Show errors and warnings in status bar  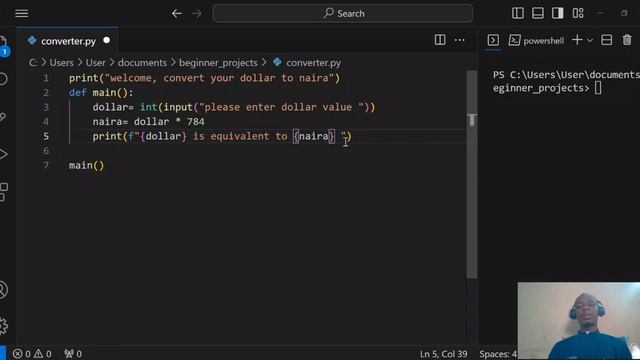pos(32,353)
